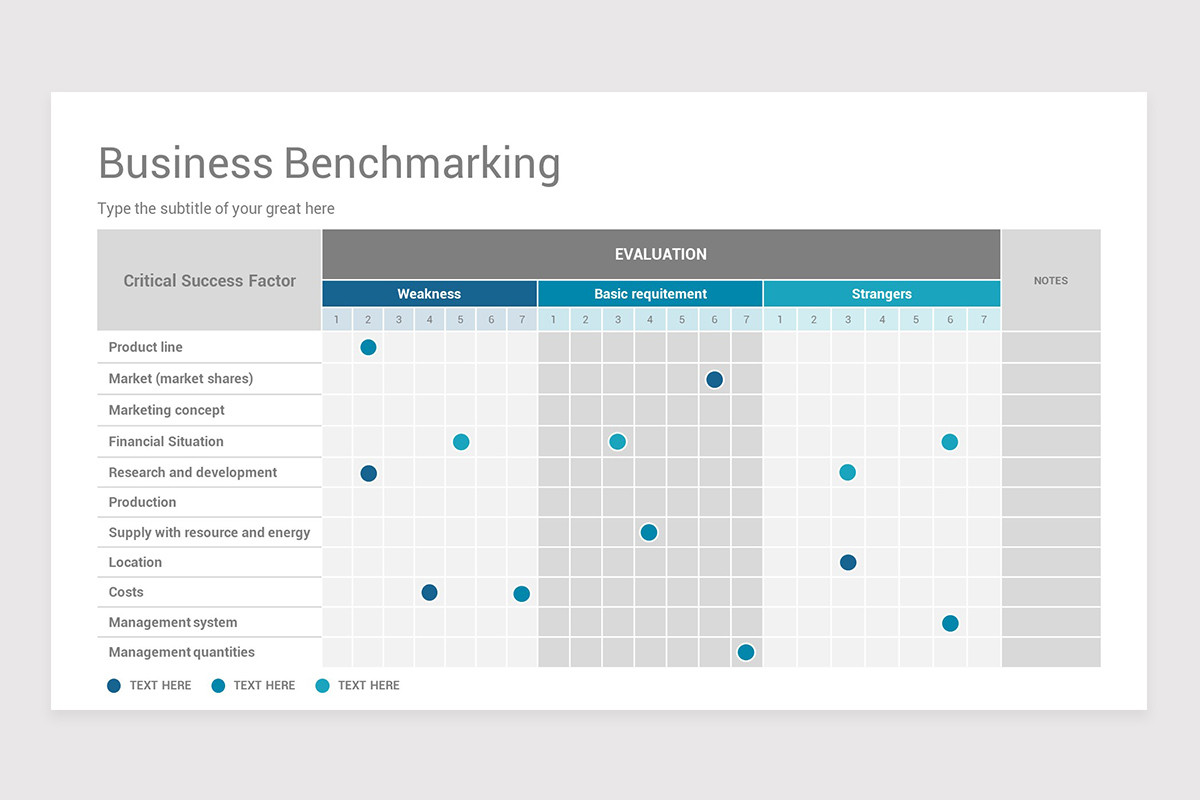Select the Research and development dark dot
The width and height of the screenshot is (1200, 800).
click(367, 472)
